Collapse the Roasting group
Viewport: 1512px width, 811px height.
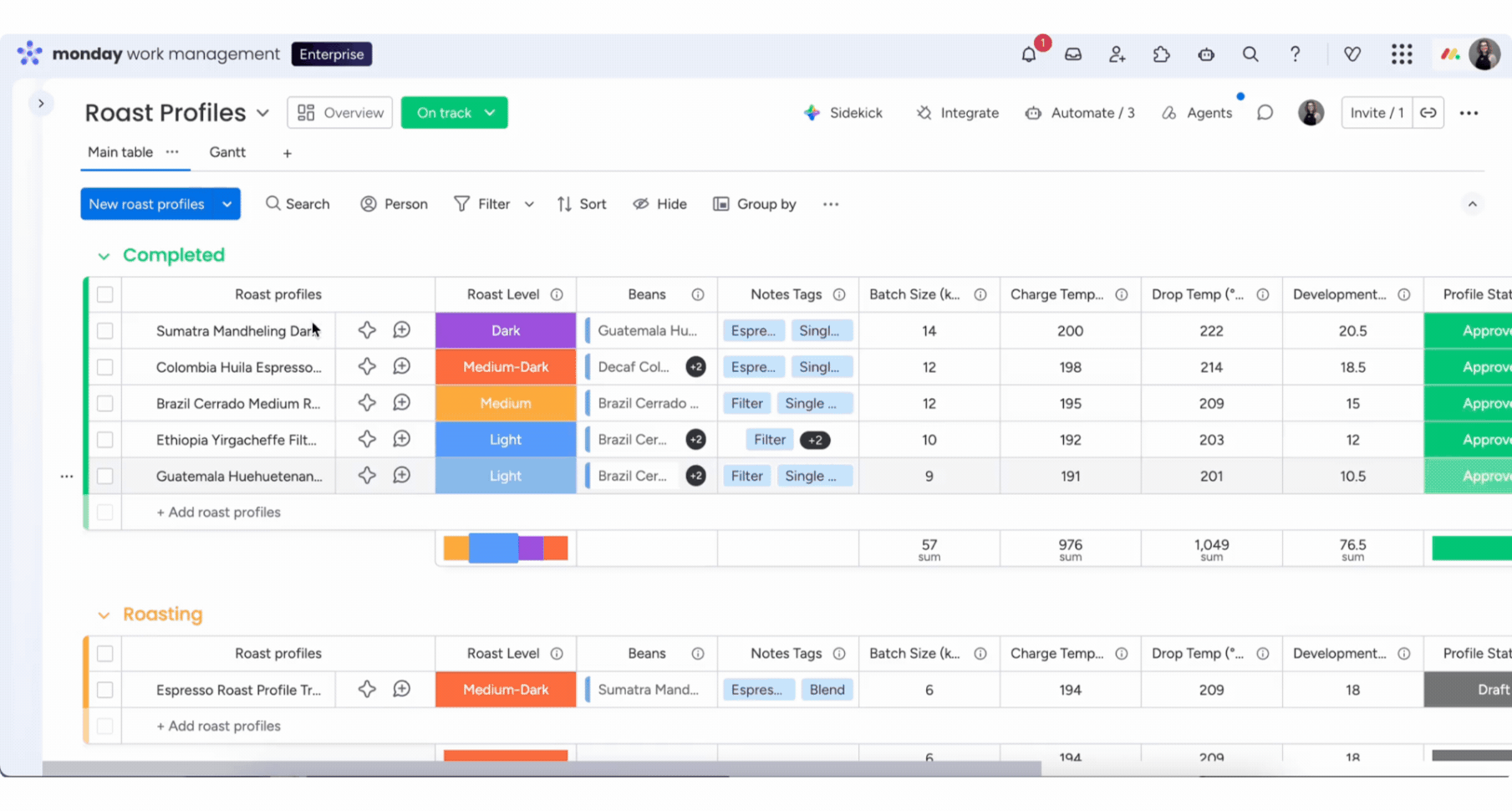point(104,615)
